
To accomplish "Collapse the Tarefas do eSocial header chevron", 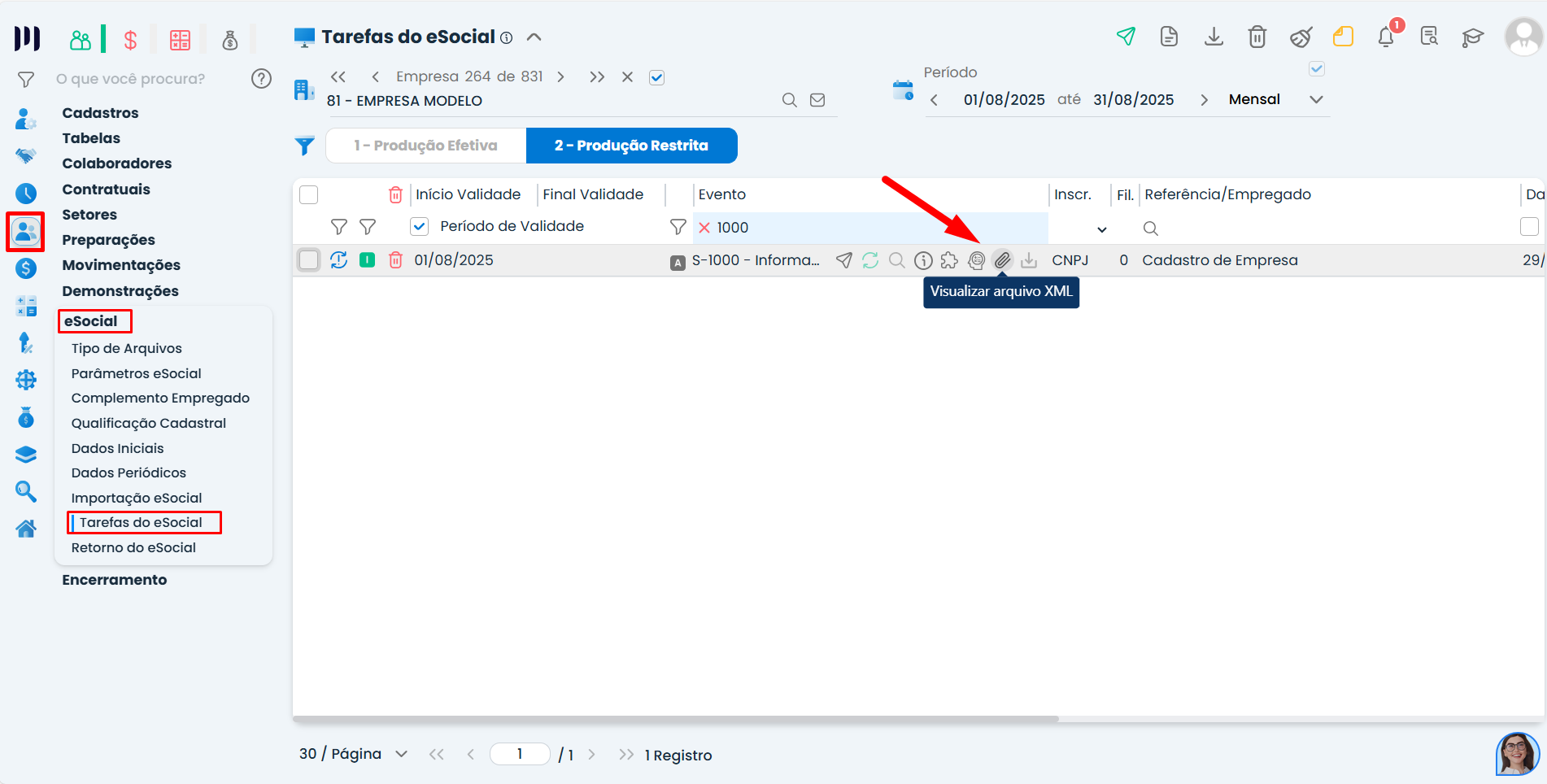I will 534,37.
